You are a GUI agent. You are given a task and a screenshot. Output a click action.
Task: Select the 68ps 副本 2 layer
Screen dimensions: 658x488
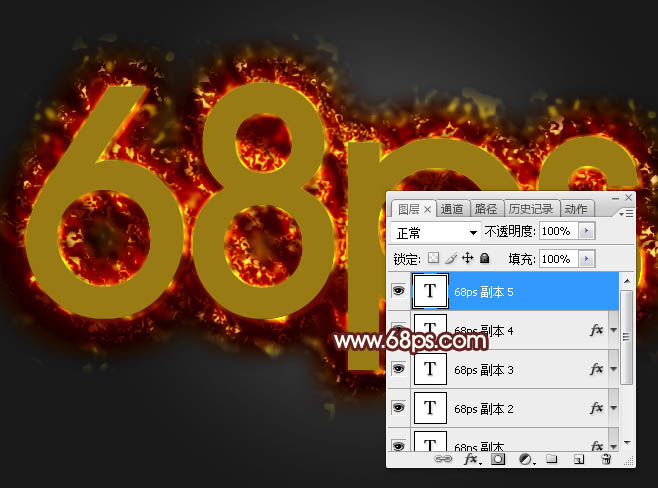coord(504,408)
